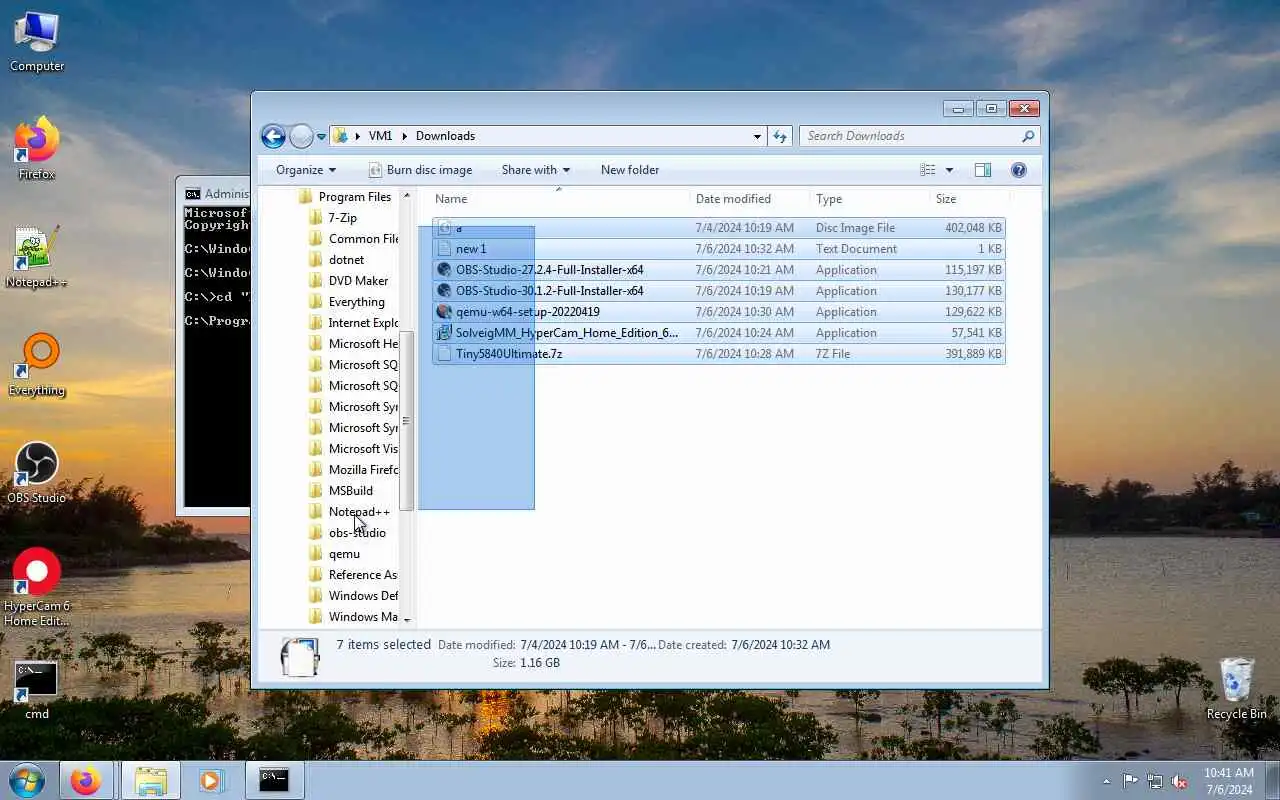The height and width of the screenshot is (800, 1280).
Task: Click the Help question mark icon
Action: coord(1018,170)
